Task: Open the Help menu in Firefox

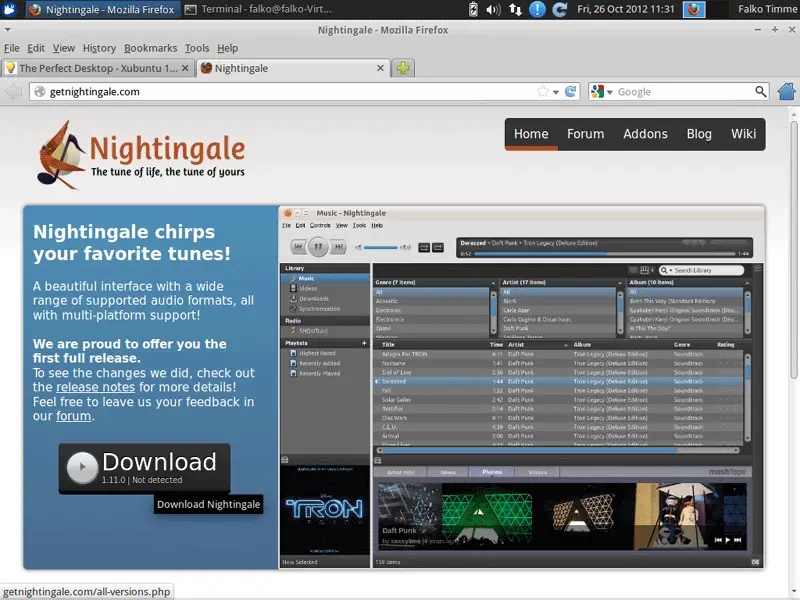Action: [228, 48]
